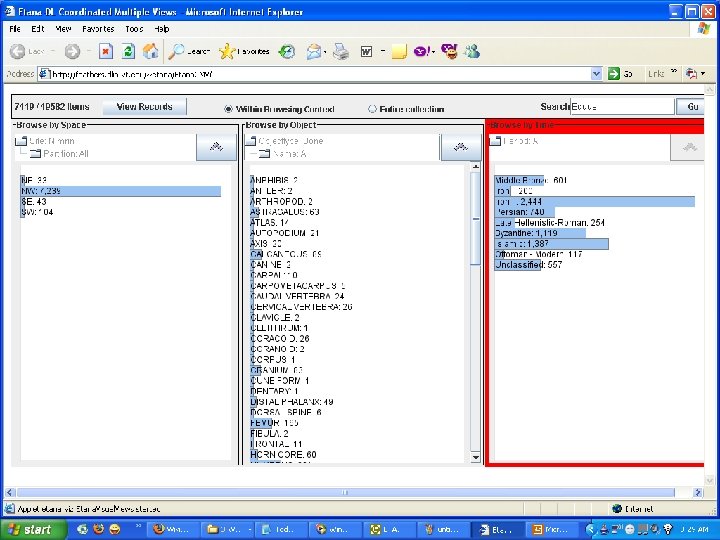Open the Search toolbar button

pos(189,51)
